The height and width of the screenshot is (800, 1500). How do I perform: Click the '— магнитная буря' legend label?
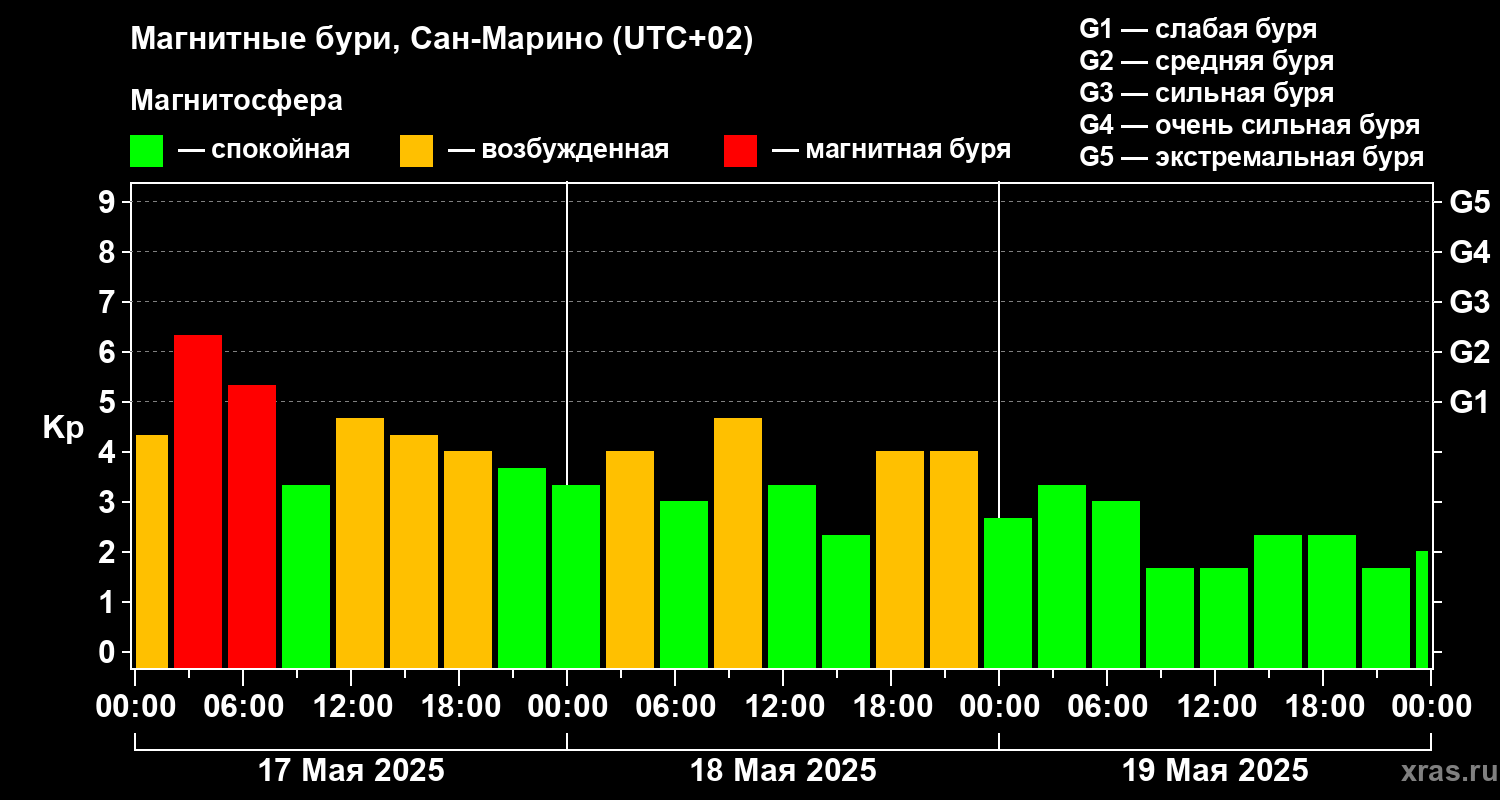coord(891,150)
